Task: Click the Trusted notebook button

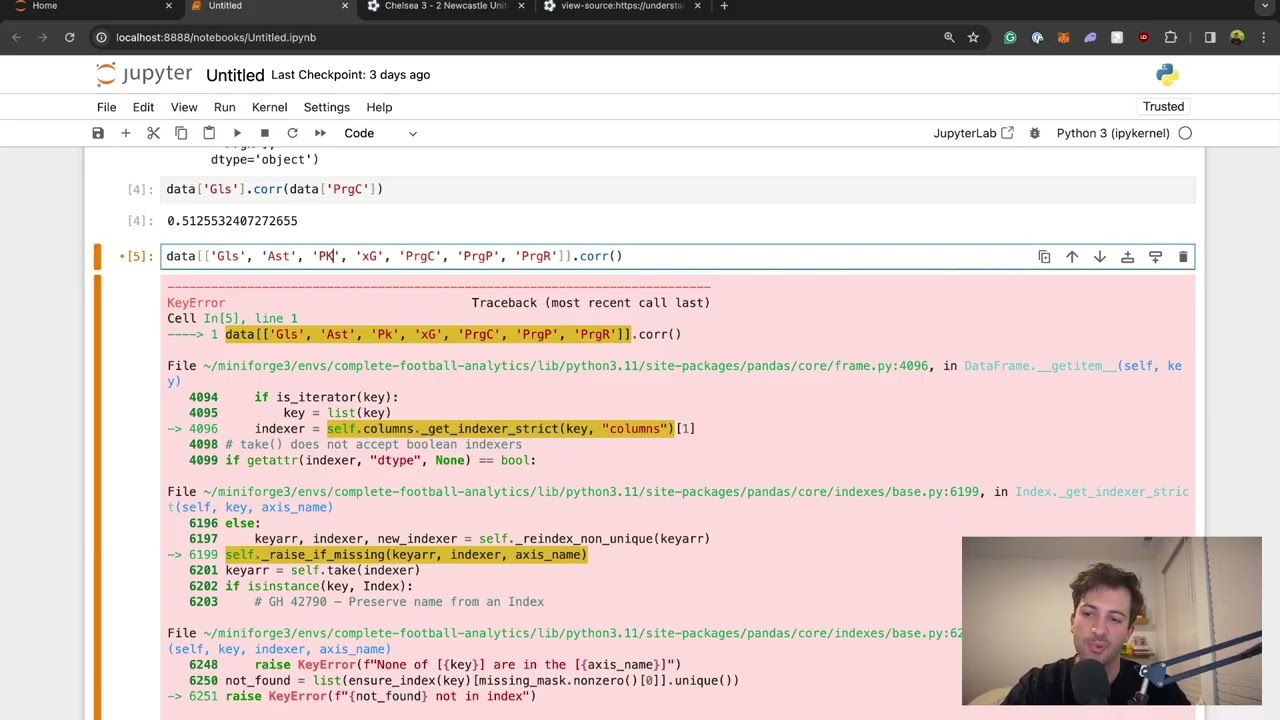Action: point(1163,106)
